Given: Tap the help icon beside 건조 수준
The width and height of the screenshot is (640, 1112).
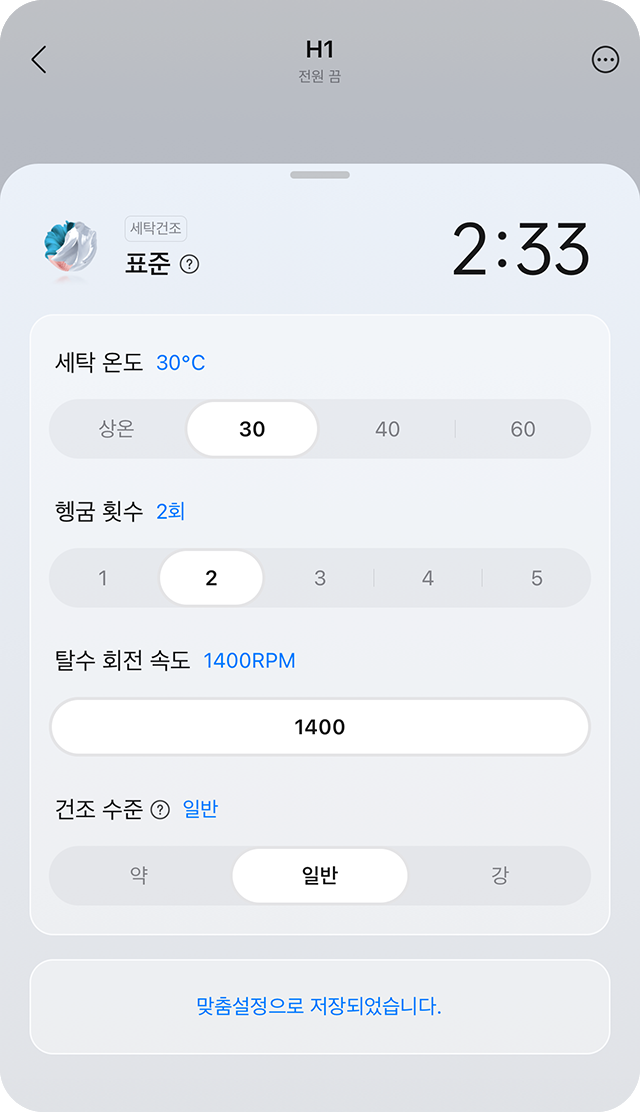Looking at the screenshot, I should (x=160, y=810).
